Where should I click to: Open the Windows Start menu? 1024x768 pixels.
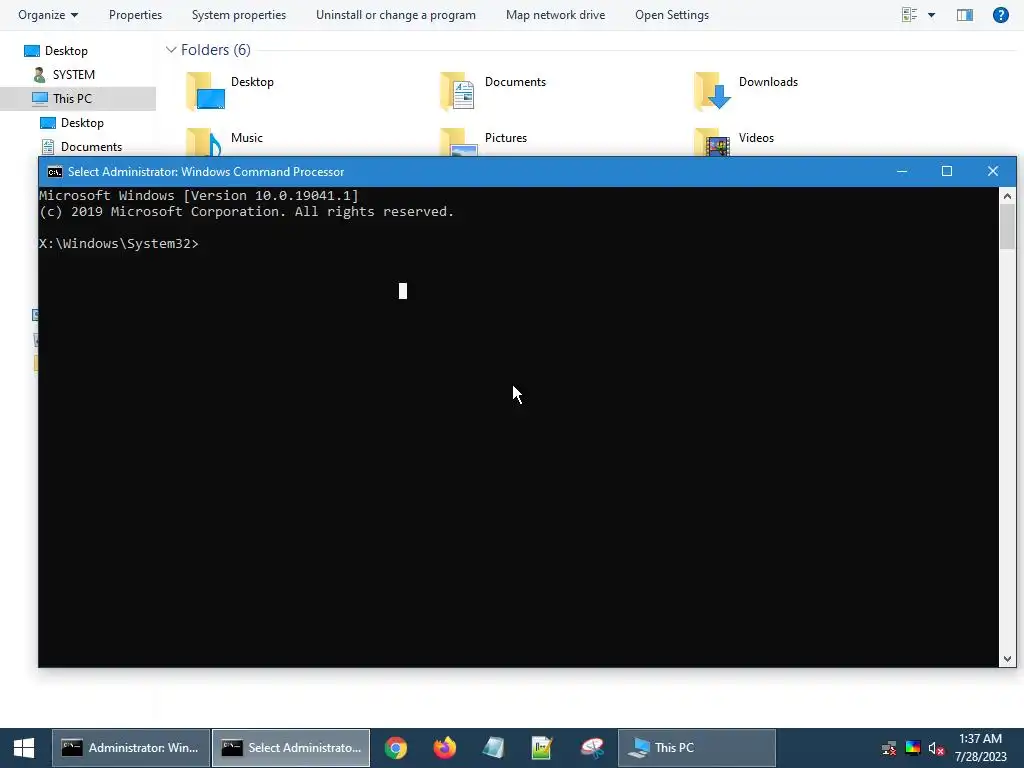point(24,748)
